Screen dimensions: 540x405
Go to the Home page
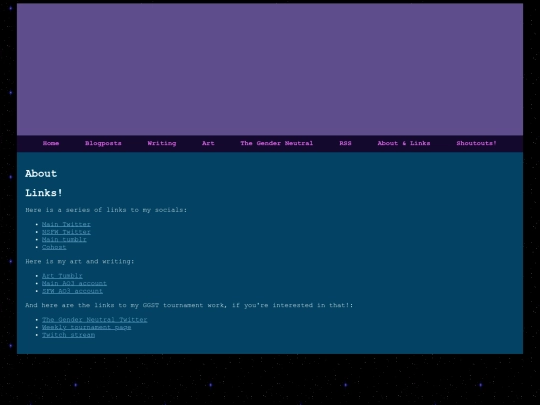pos(51,143)
